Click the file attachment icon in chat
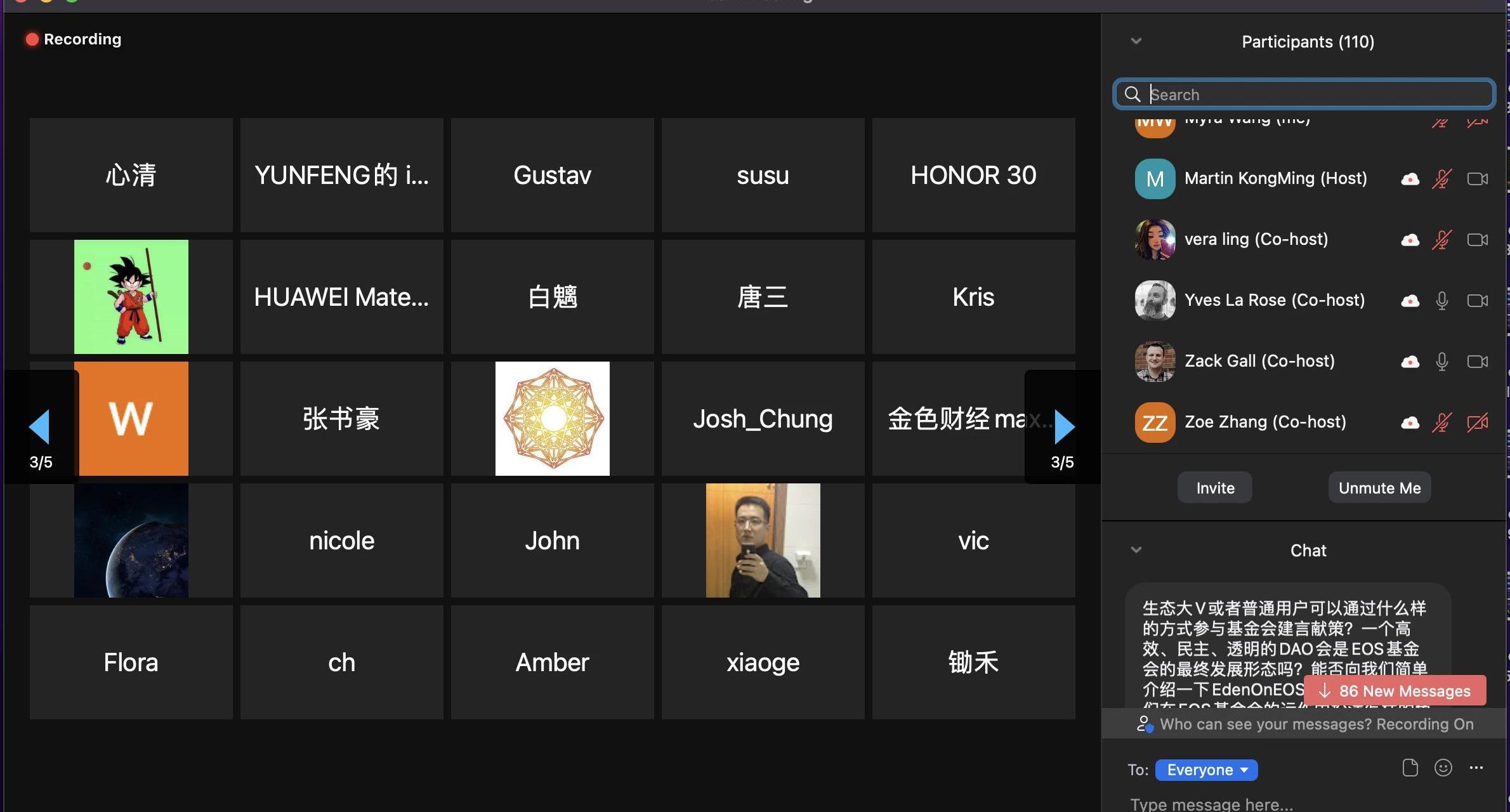The height and width of the screenshot is (812, 1510). point(1410,768)
